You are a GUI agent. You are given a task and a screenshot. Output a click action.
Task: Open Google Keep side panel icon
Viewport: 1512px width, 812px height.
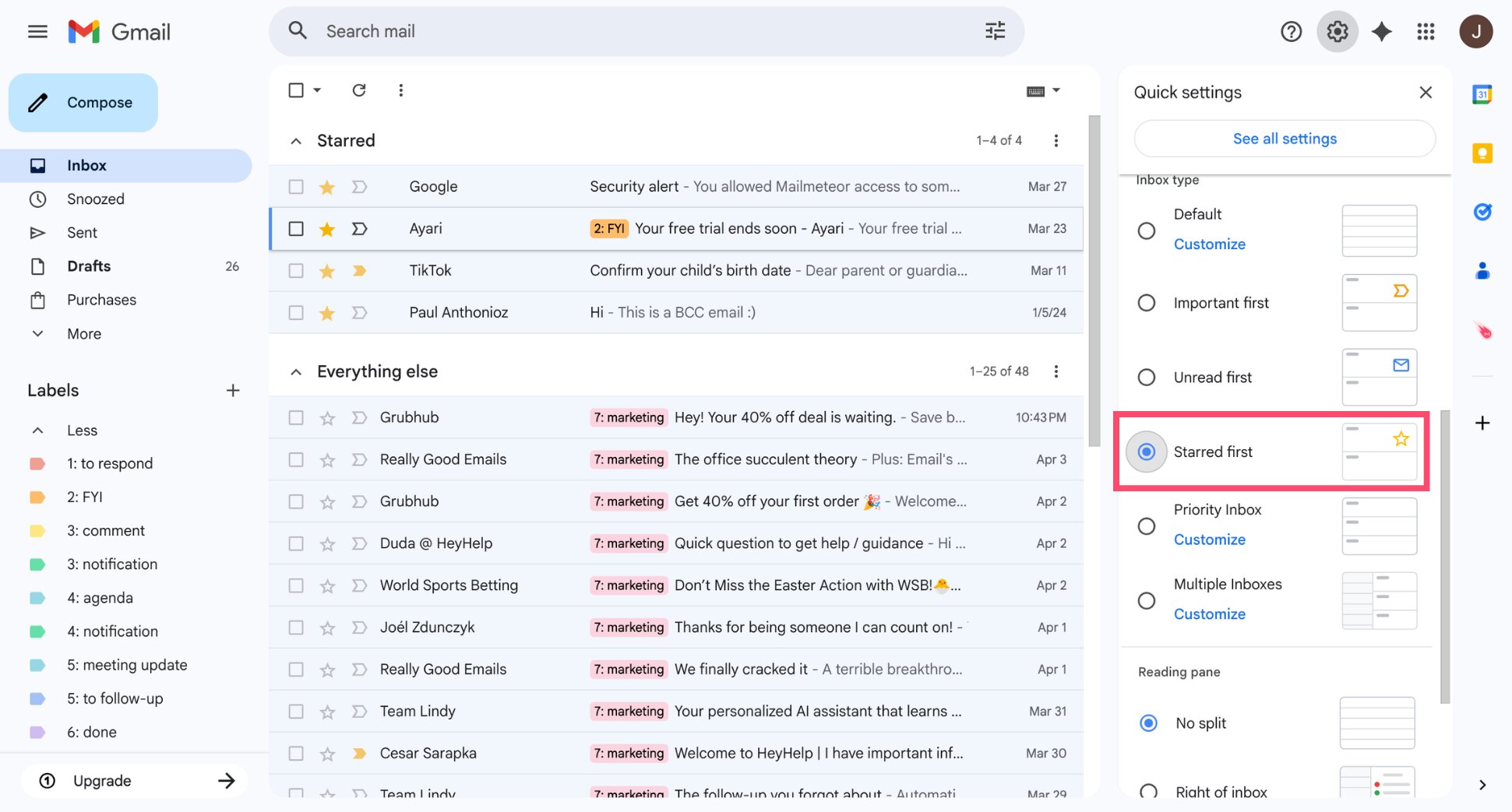1482,153
